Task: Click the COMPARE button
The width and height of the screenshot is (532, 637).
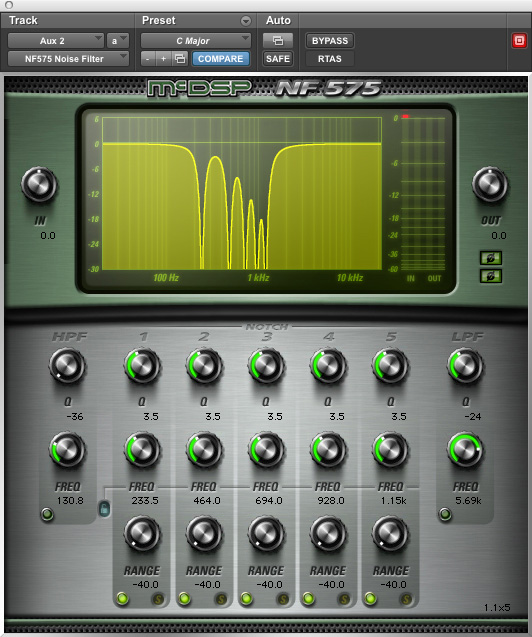Action: click(221, 59)
